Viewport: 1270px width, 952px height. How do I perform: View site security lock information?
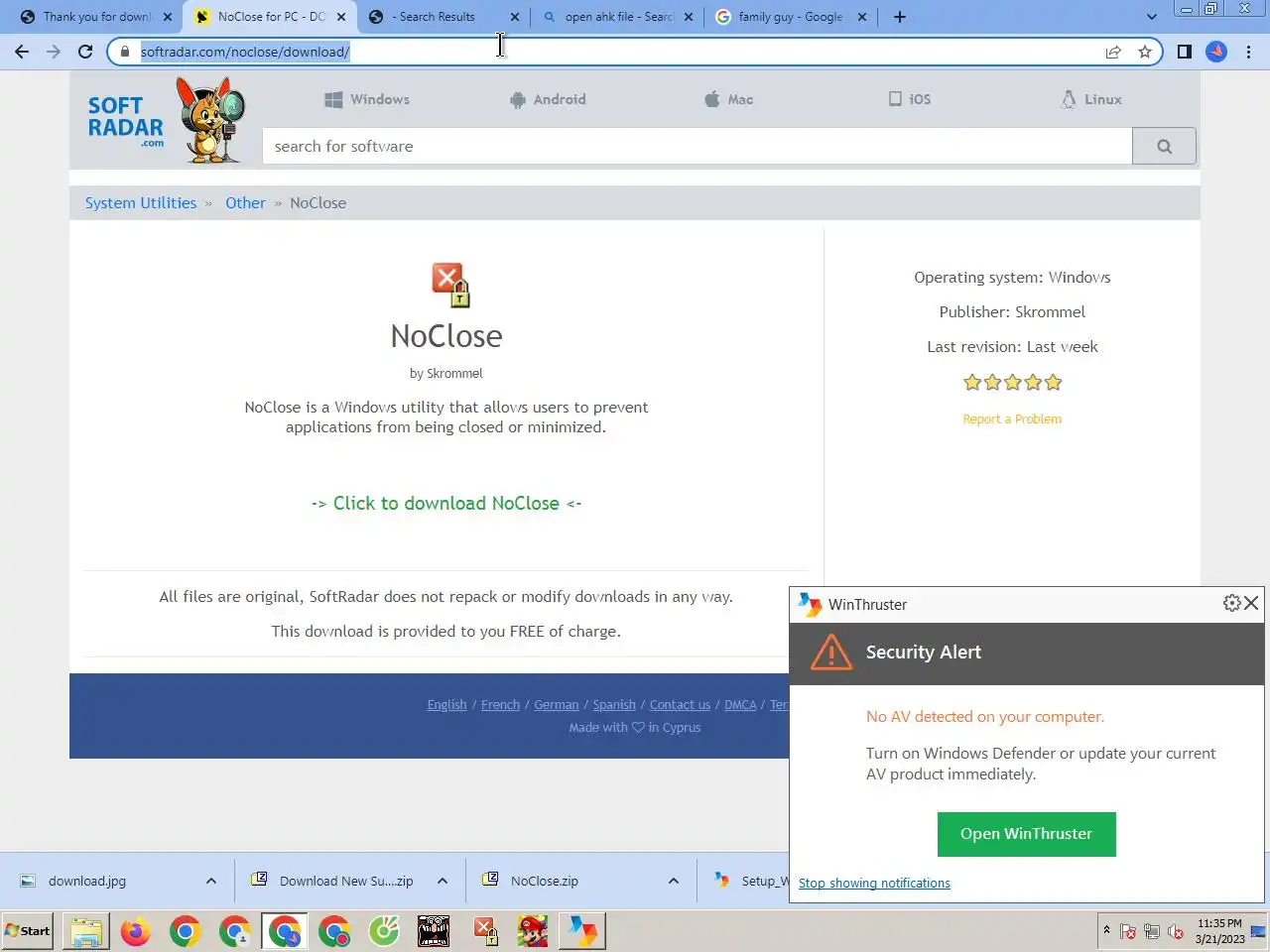(x=124, y=52)
